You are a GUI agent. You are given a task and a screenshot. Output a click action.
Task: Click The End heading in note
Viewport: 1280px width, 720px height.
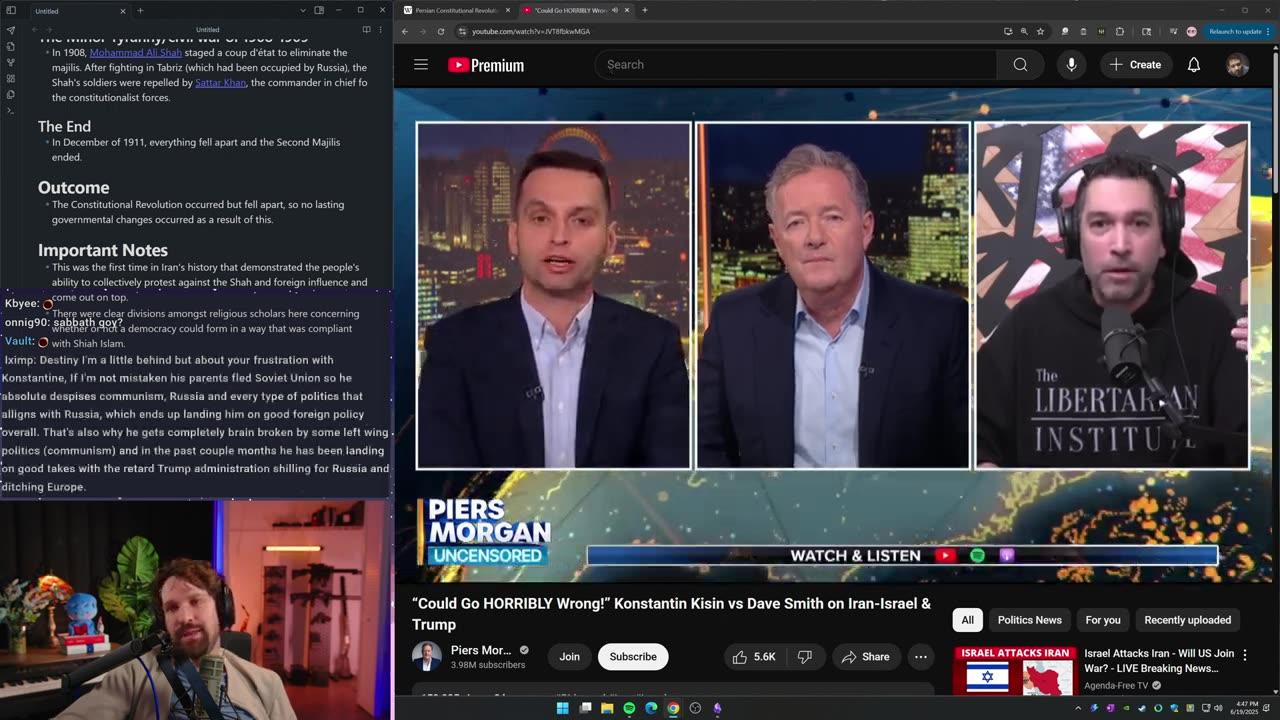[x=64, y=126]
